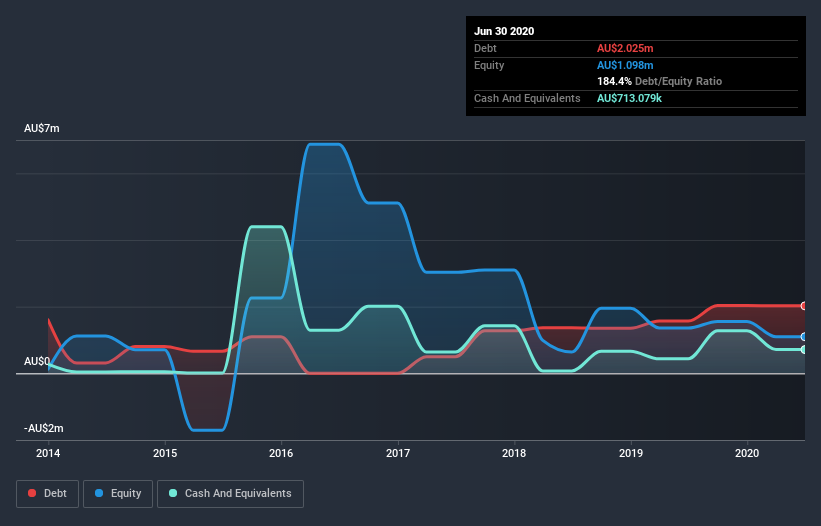
Task: Click the teal Cash end-point marker
Action: click(x=804, y=350)
